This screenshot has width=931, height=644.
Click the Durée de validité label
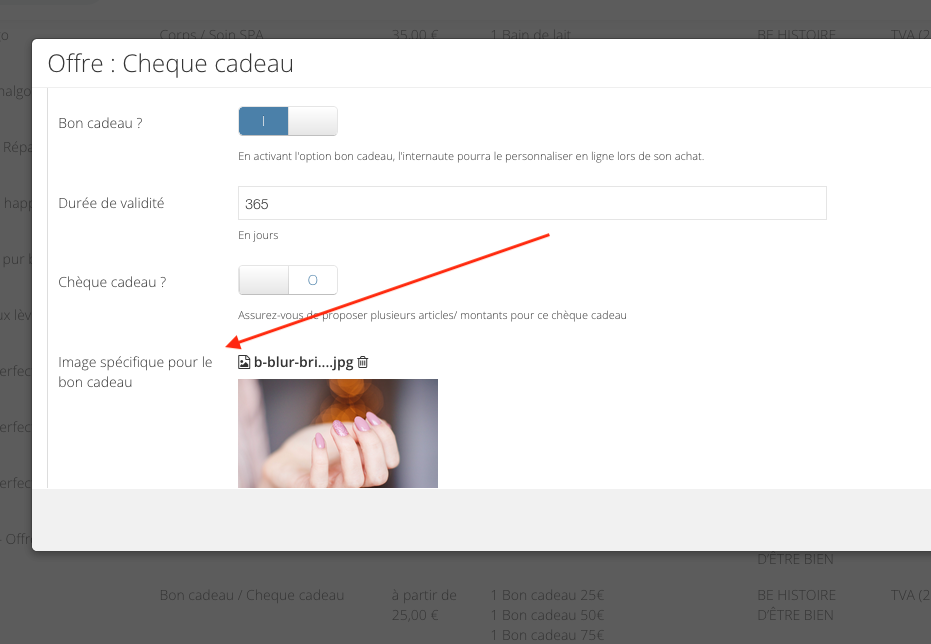[111, 203]
